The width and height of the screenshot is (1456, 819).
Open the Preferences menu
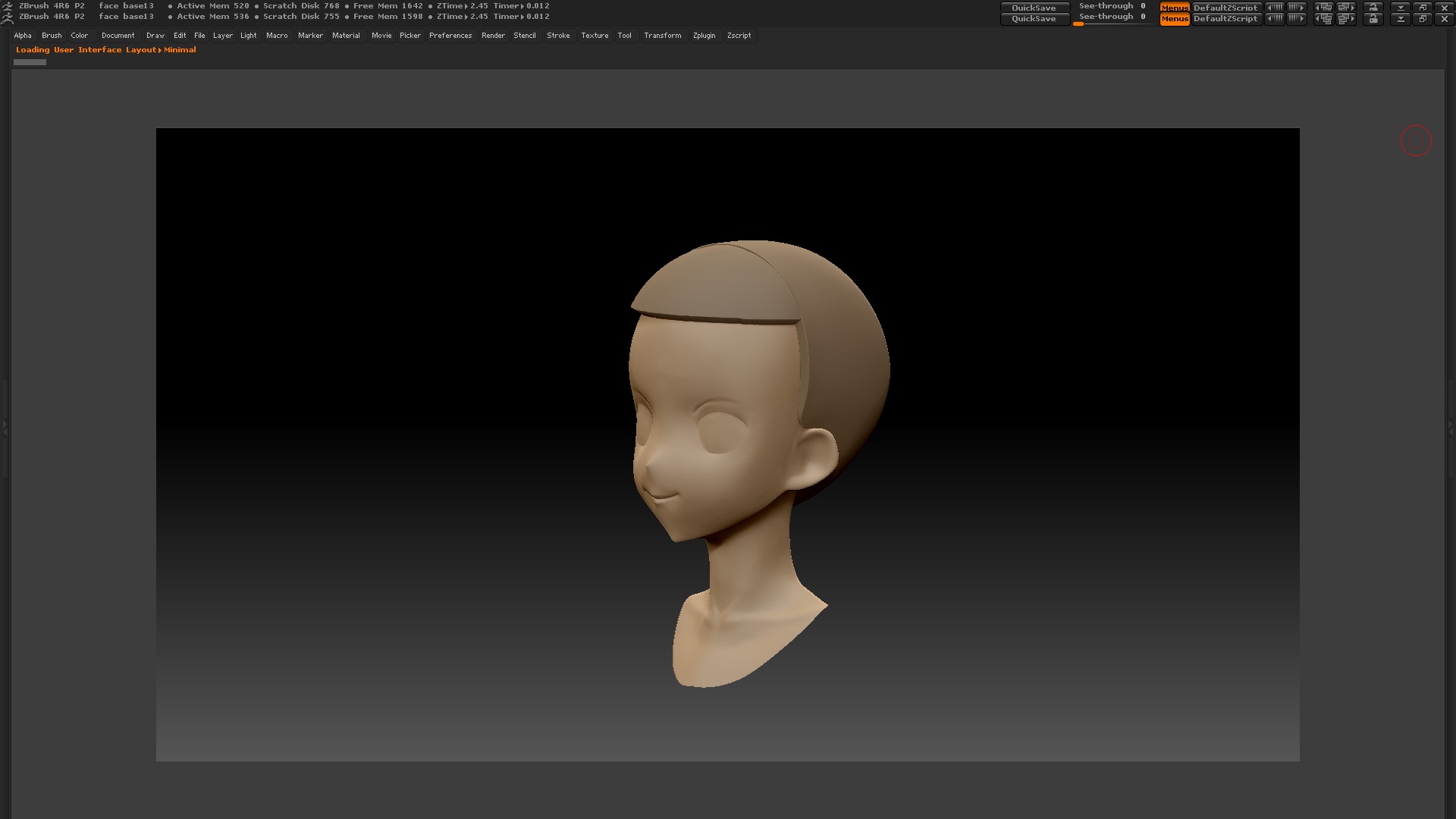pyautogui.click(x=450, y=36)
